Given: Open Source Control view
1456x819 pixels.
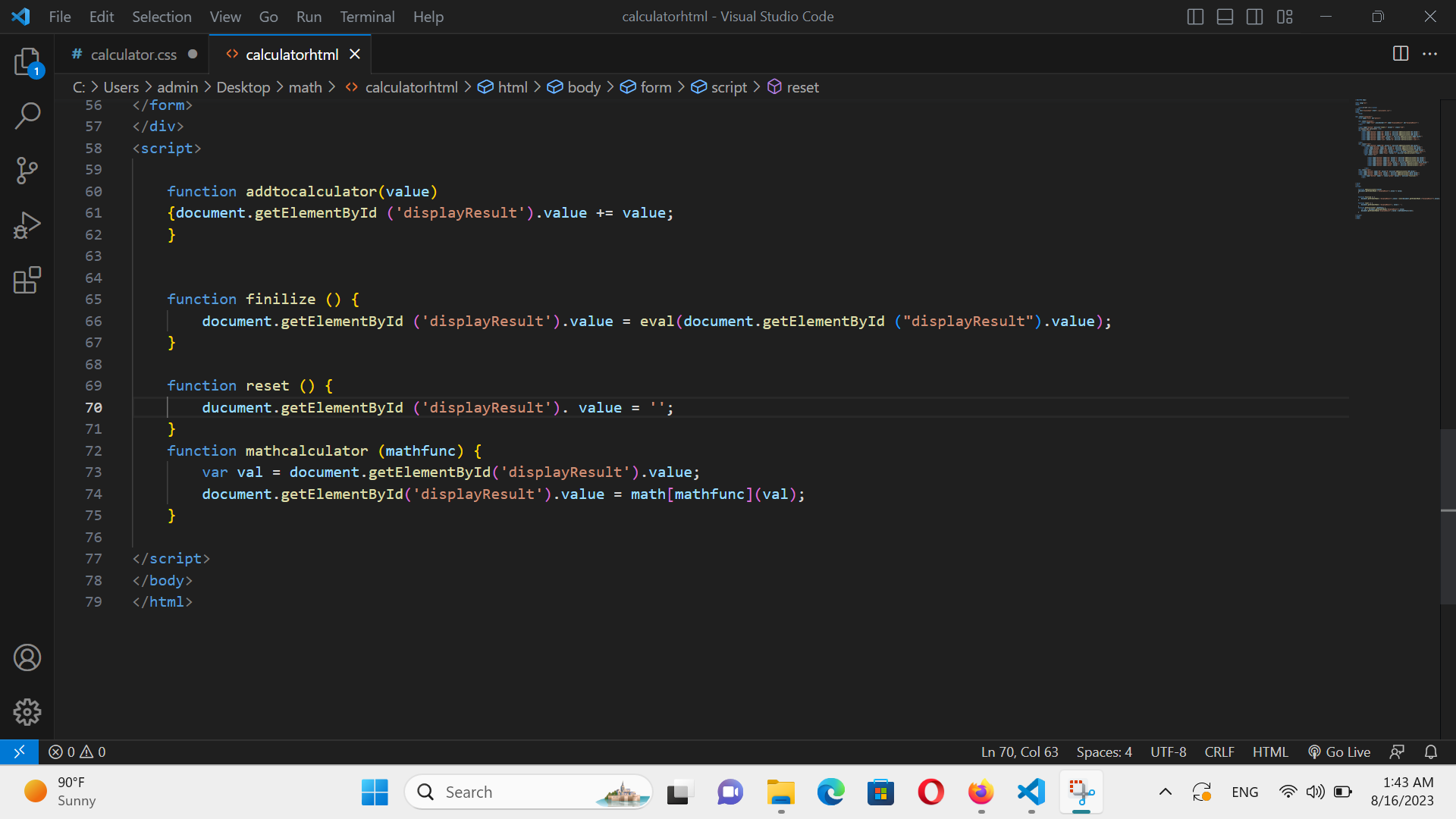Looking at the screenshot, I should pos(27,171).
